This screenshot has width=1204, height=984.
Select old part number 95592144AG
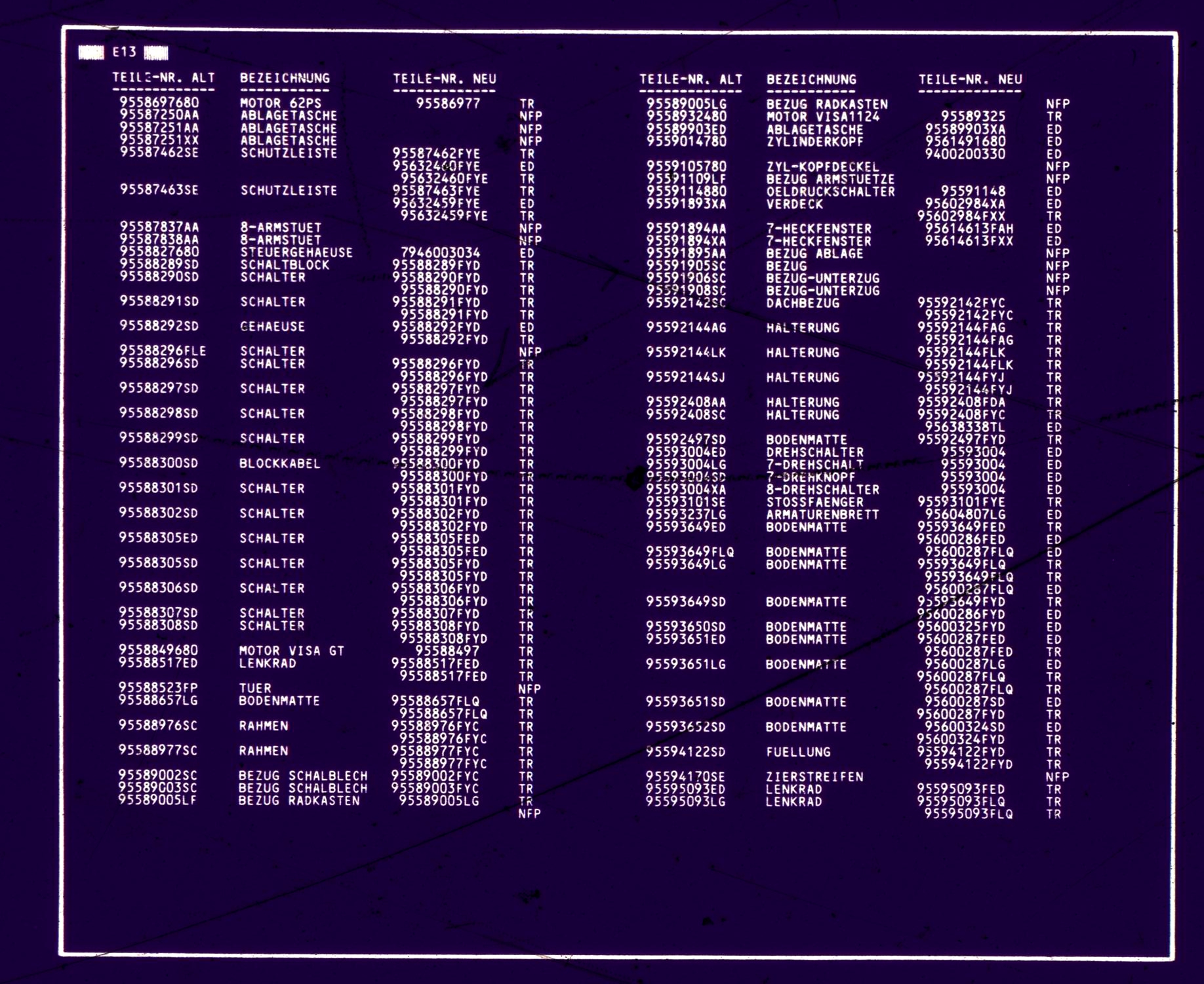point(686,327)
